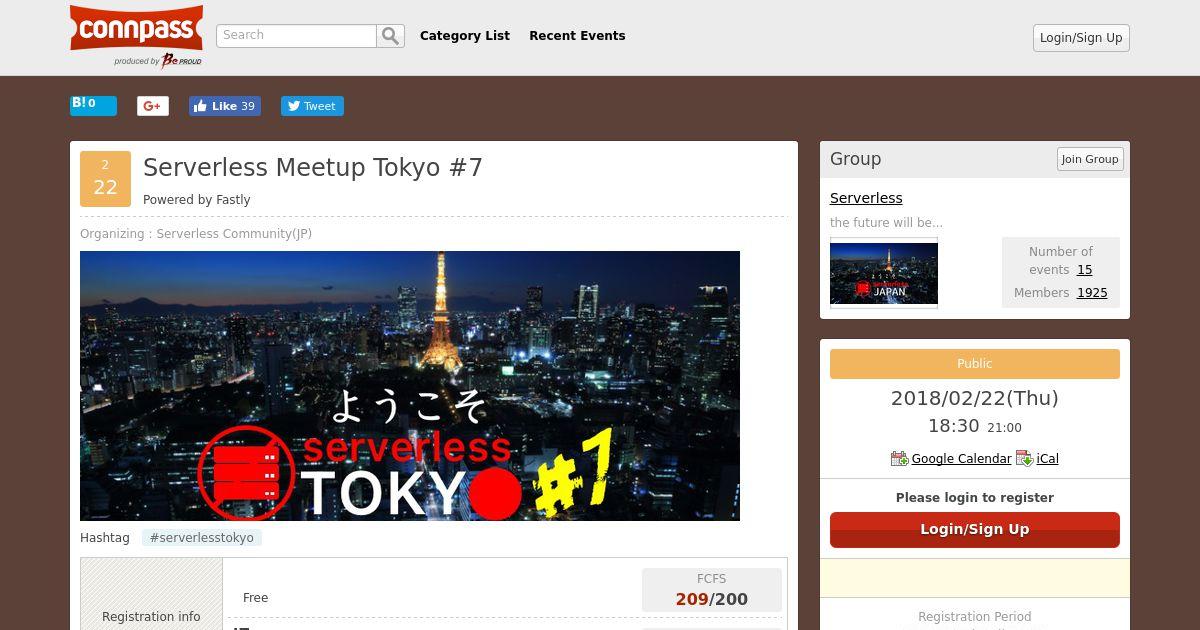Click the Public status label
This screenshot has height=630, width=1200.
[975, 364]
